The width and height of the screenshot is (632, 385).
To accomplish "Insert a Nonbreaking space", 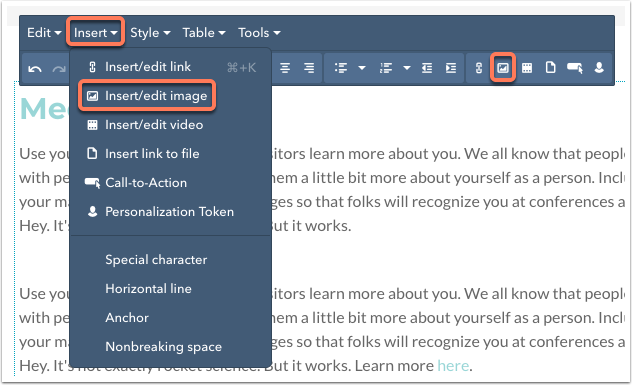I will click(x=170, y=347).
